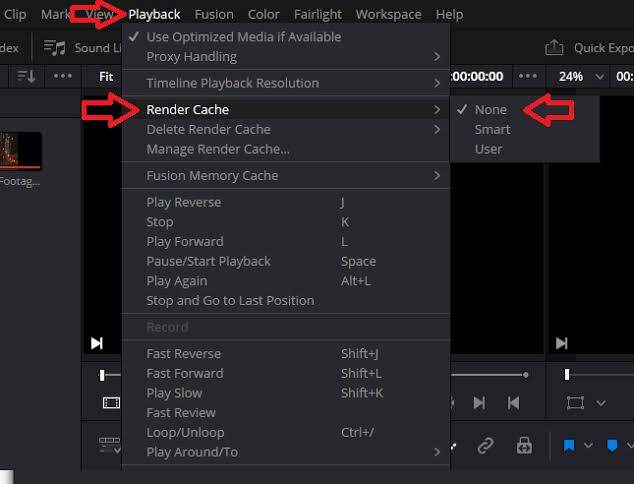634x484 pixels.
Task: Choose Pause/Start Playback entry
Action: pos(286,261)
